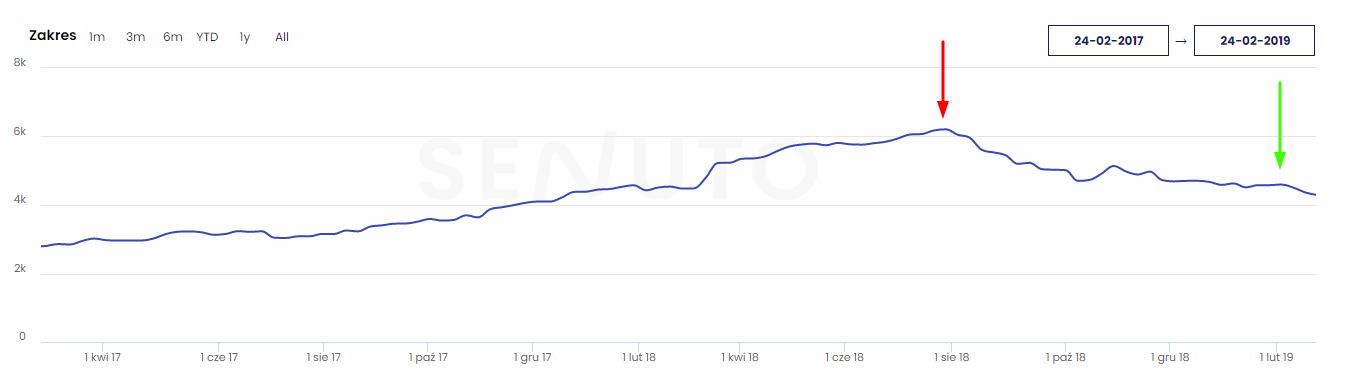The width and height of the screenshot is (1357, 377).
Task: Show All data range
Action: (282, 37)
